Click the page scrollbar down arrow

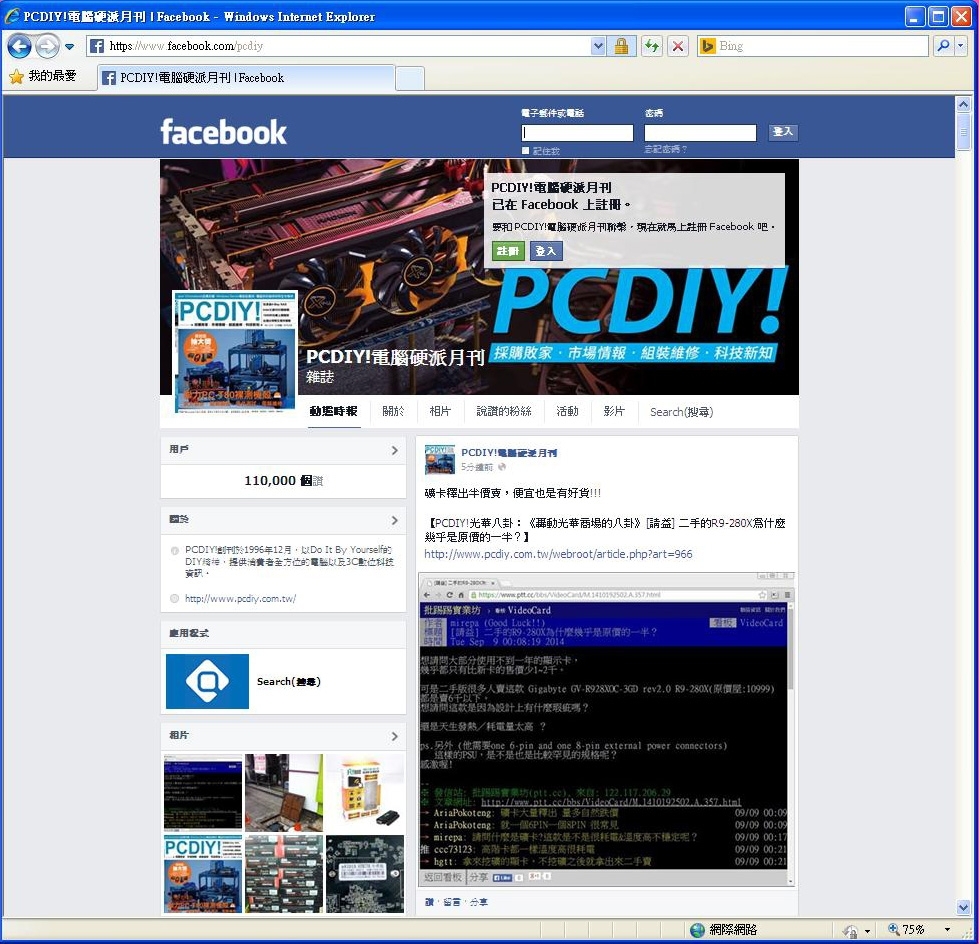[963, 907]
